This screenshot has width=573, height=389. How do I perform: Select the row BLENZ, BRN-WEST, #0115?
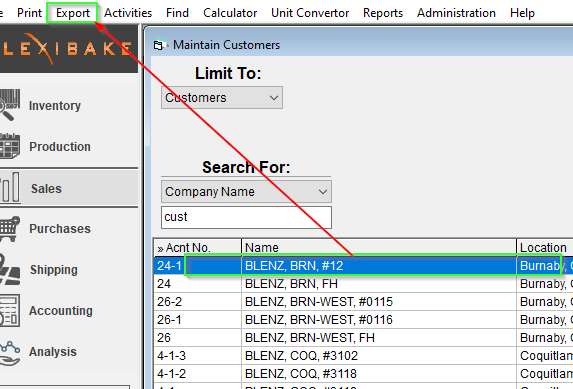tap(363, 302)
